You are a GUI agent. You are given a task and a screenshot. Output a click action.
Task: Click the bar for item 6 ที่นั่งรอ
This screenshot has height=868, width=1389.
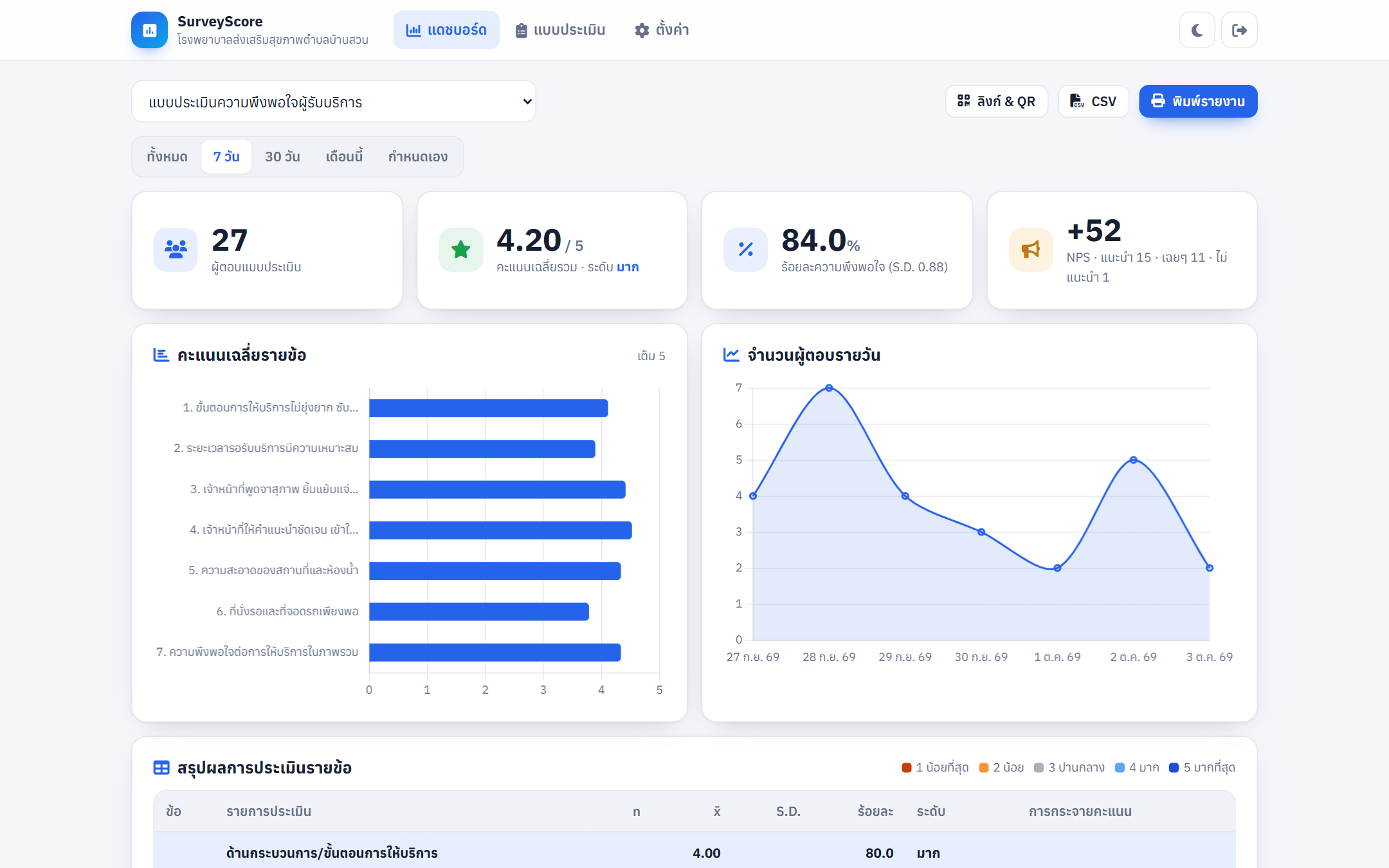coord(479,611)
